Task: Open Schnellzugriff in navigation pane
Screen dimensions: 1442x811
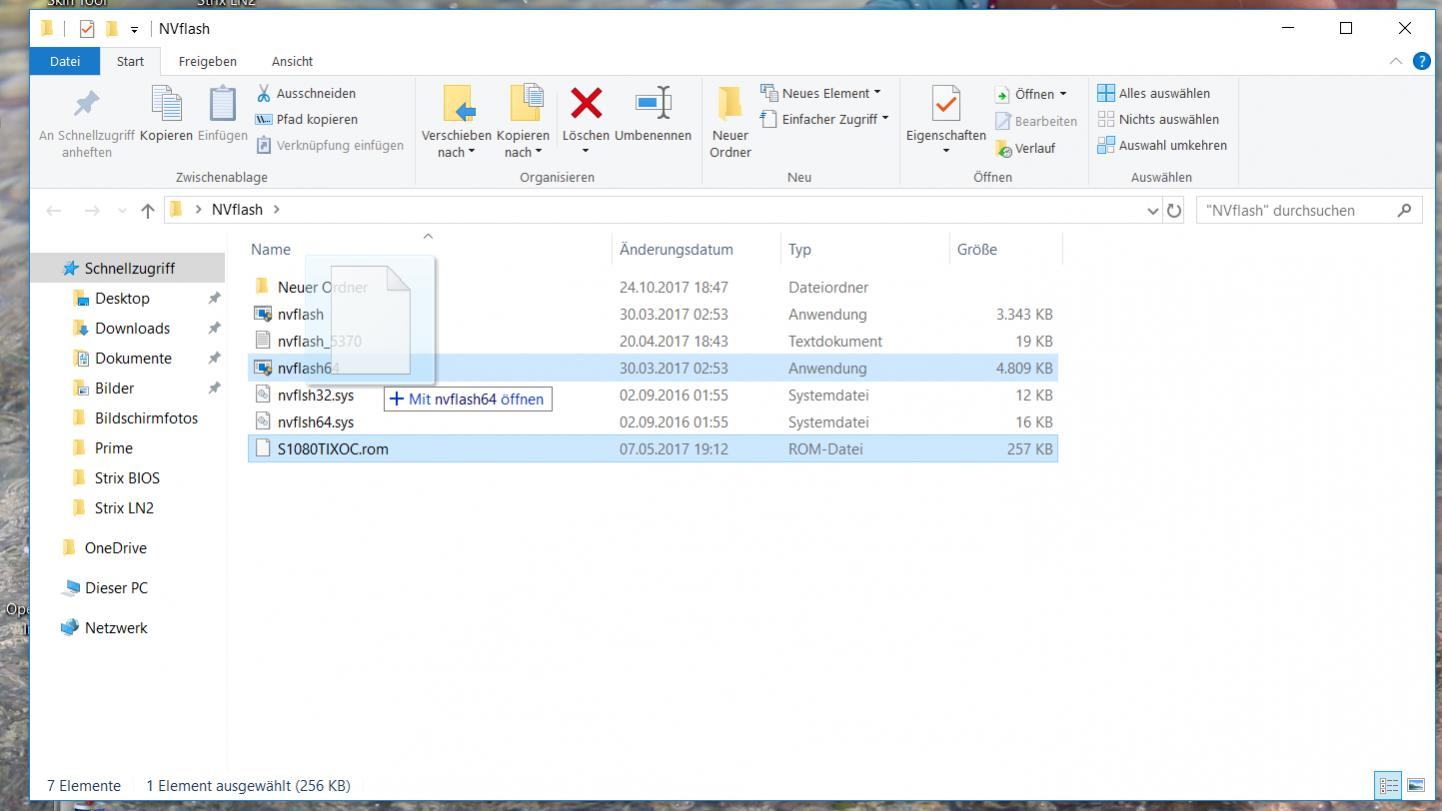Action: [x=129, y=268]
